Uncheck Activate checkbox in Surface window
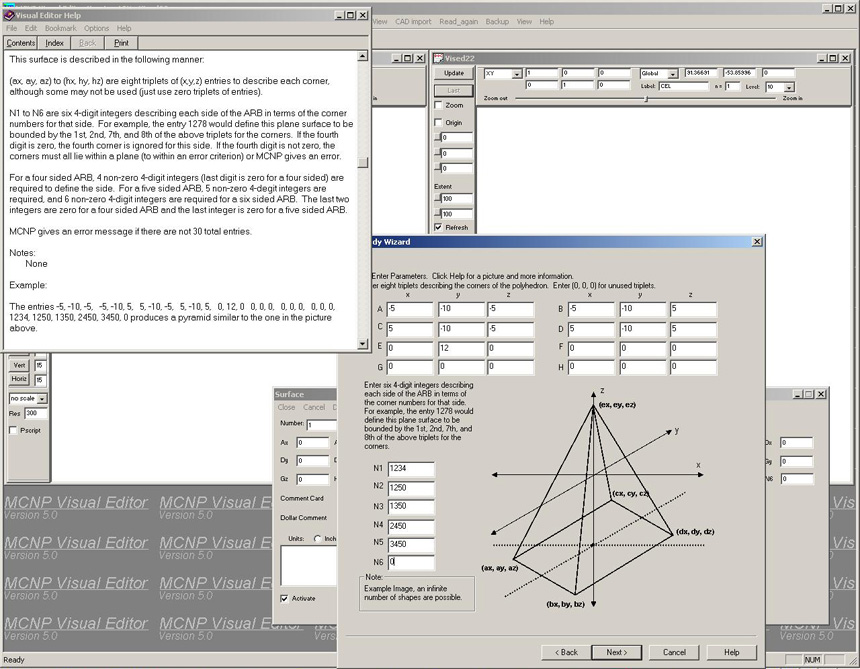Viewport: 860px width, 669px height. pyautogui.click(x=284, y=599)
